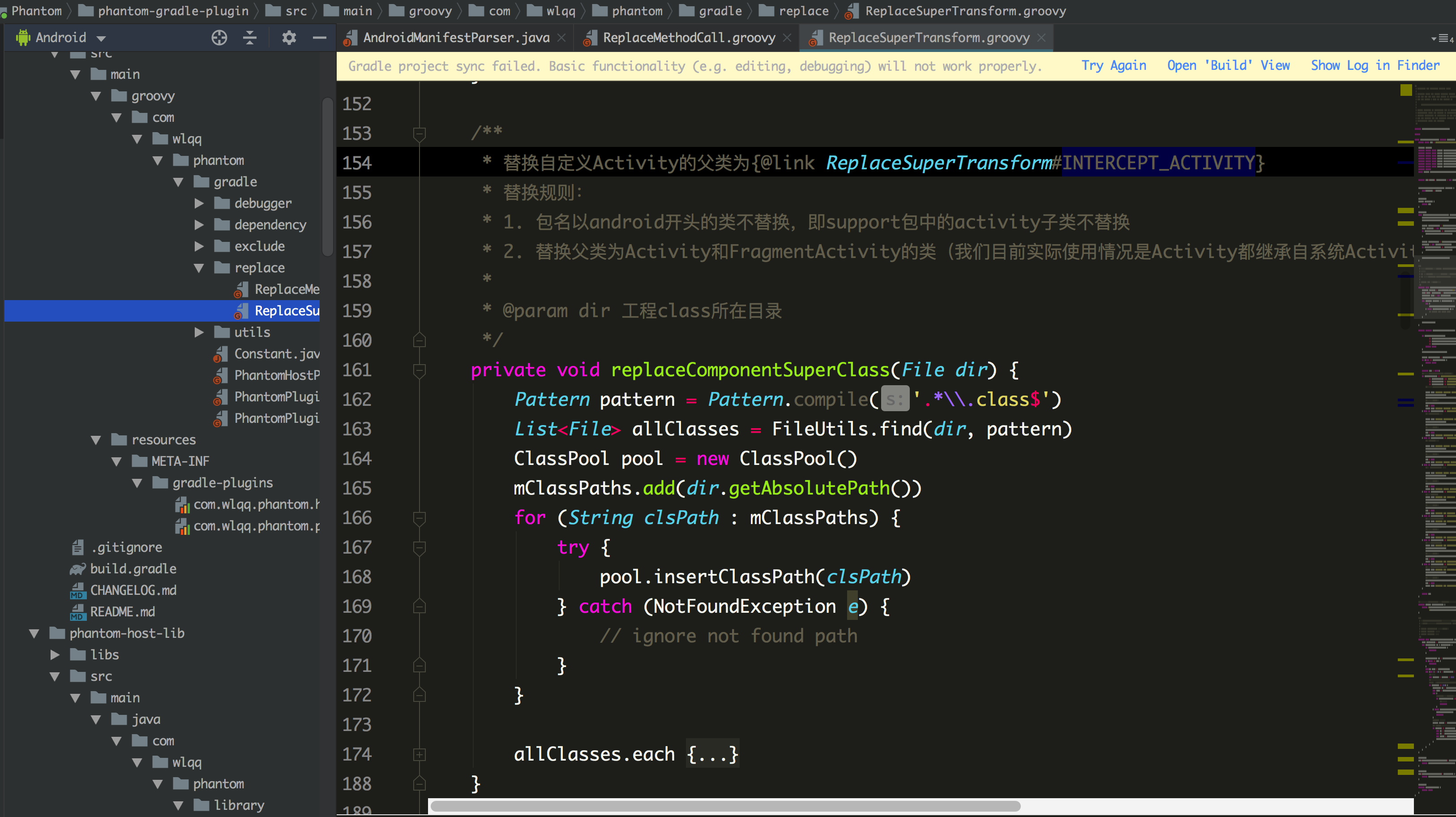This screenshot has height=817, width=1456.
Task: Fold the for loop at line 166
Action: pyautogui.click(x=419, y=518)
